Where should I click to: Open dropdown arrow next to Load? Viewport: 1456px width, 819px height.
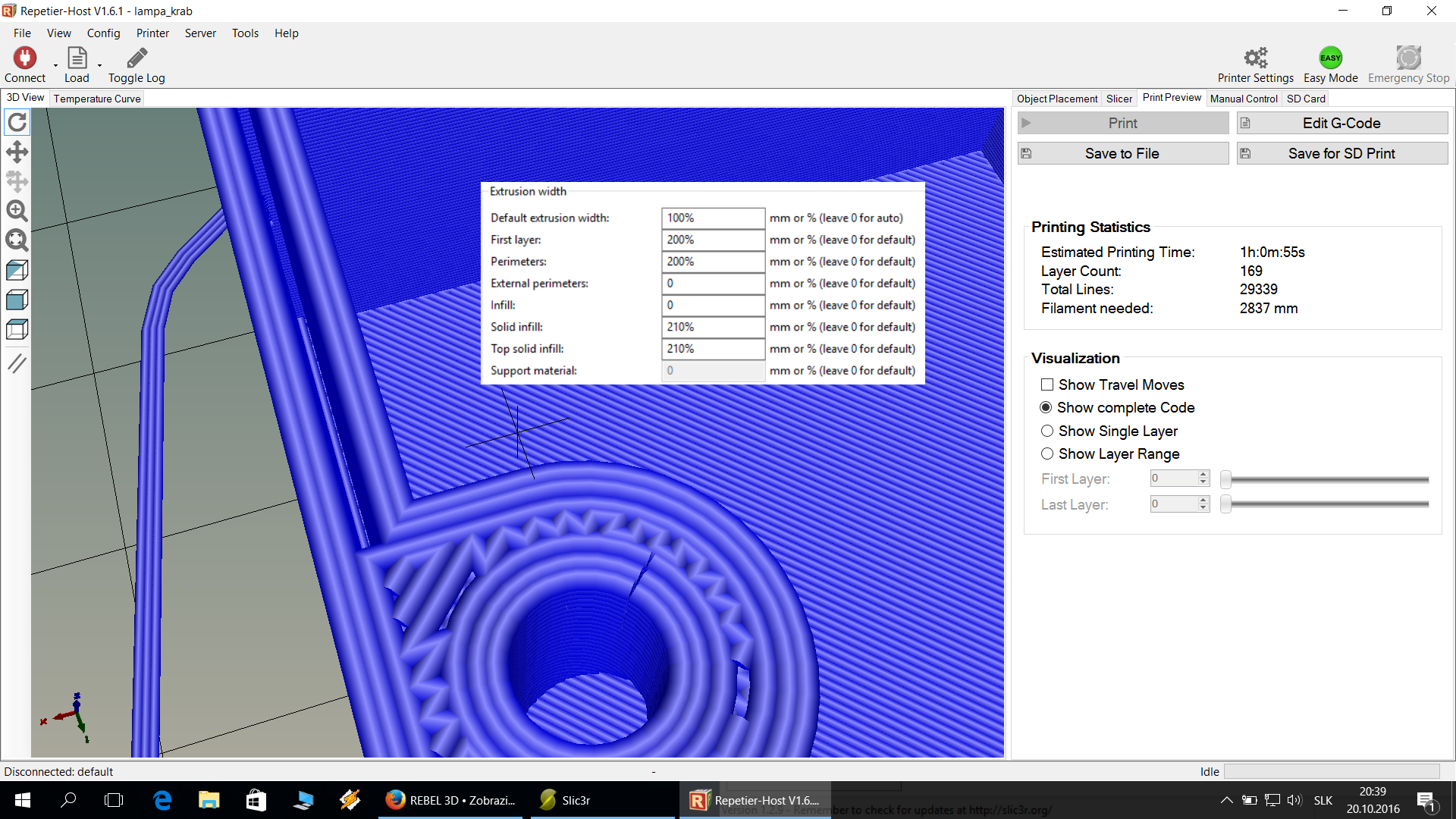[99, 66]
